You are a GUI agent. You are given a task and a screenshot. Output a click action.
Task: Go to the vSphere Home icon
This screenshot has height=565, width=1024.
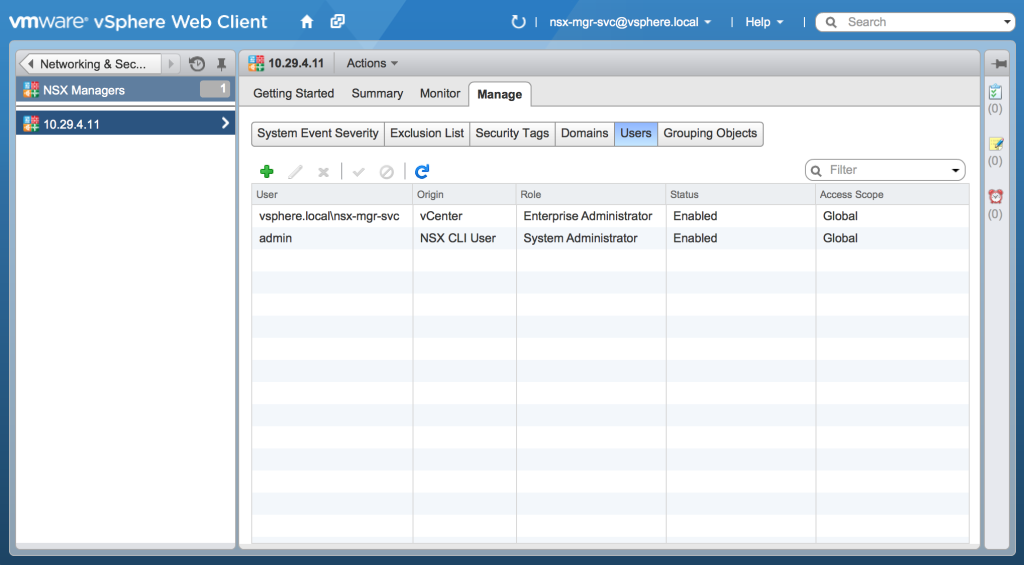[307, 22]
